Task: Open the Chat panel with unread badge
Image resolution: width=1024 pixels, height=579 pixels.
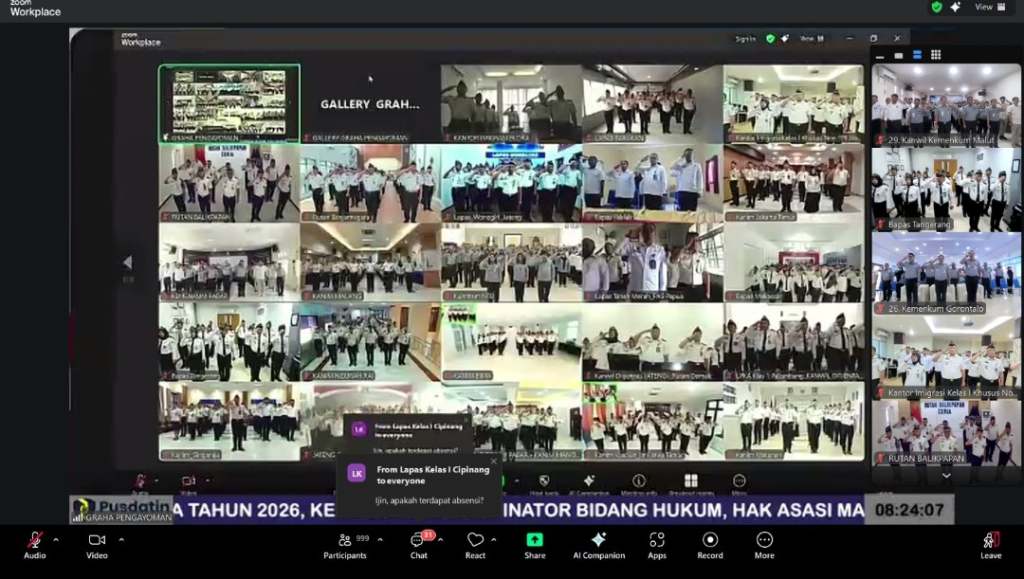Action: pos(418,541)
